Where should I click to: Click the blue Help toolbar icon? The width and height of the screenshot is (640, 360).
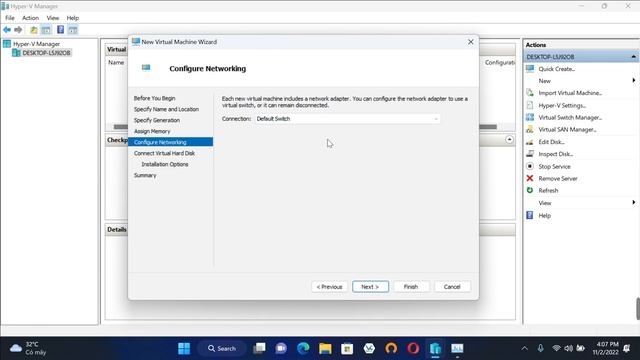[x=60, y=30]
